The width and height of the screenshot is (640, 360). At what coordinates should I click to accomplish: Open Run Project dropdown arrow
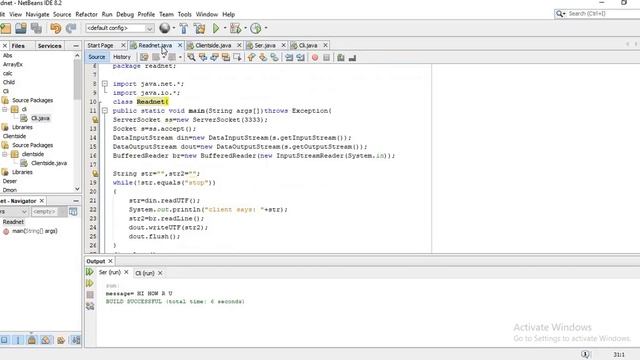click(x=225, y=28)
